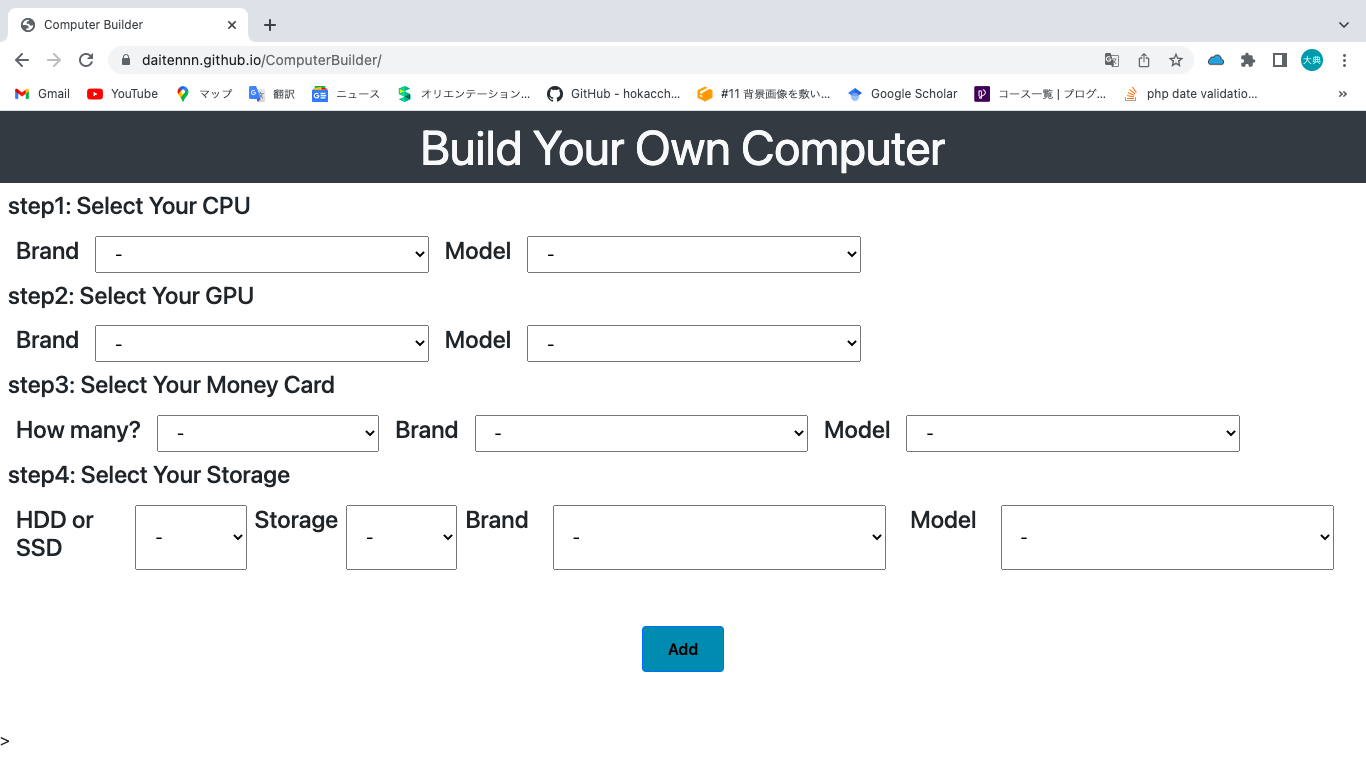Open the HDD or SSD dropdown
This screenshot has width=1366, height=768.
(x=191, y=537)
